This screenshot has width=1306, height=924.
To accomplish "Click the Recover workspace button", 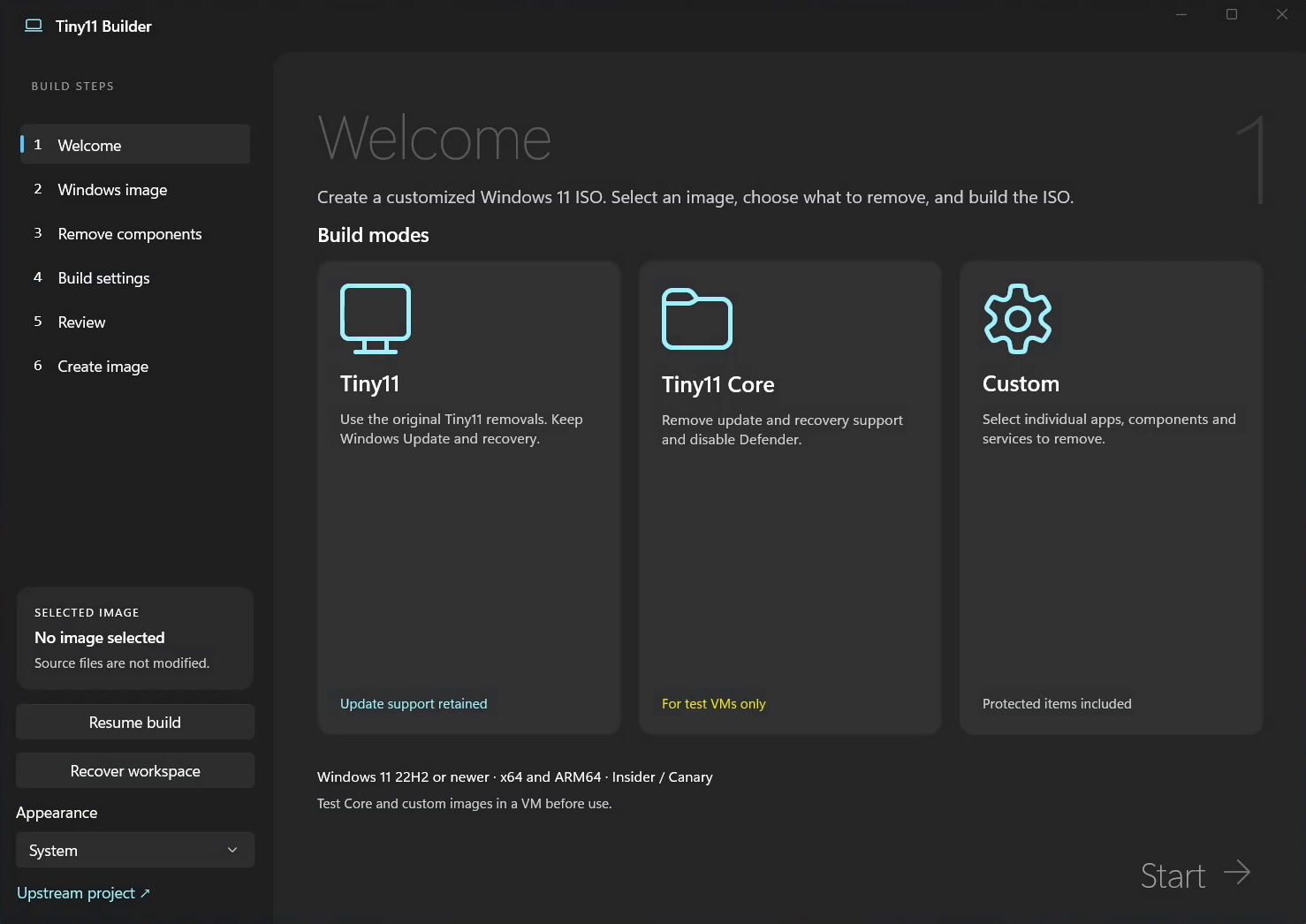I will pos(135,770).
